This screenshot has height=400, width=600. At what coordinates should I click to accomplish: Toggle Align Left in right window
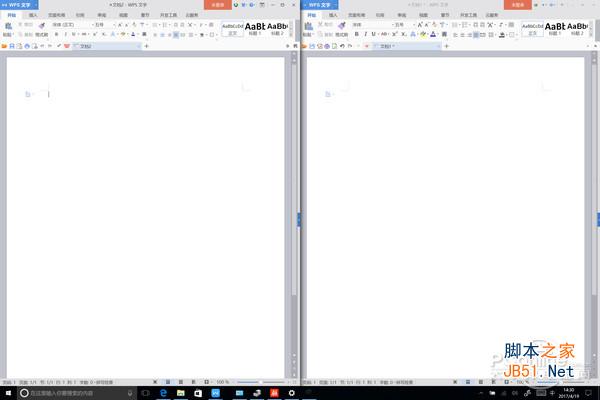(455, 35)
